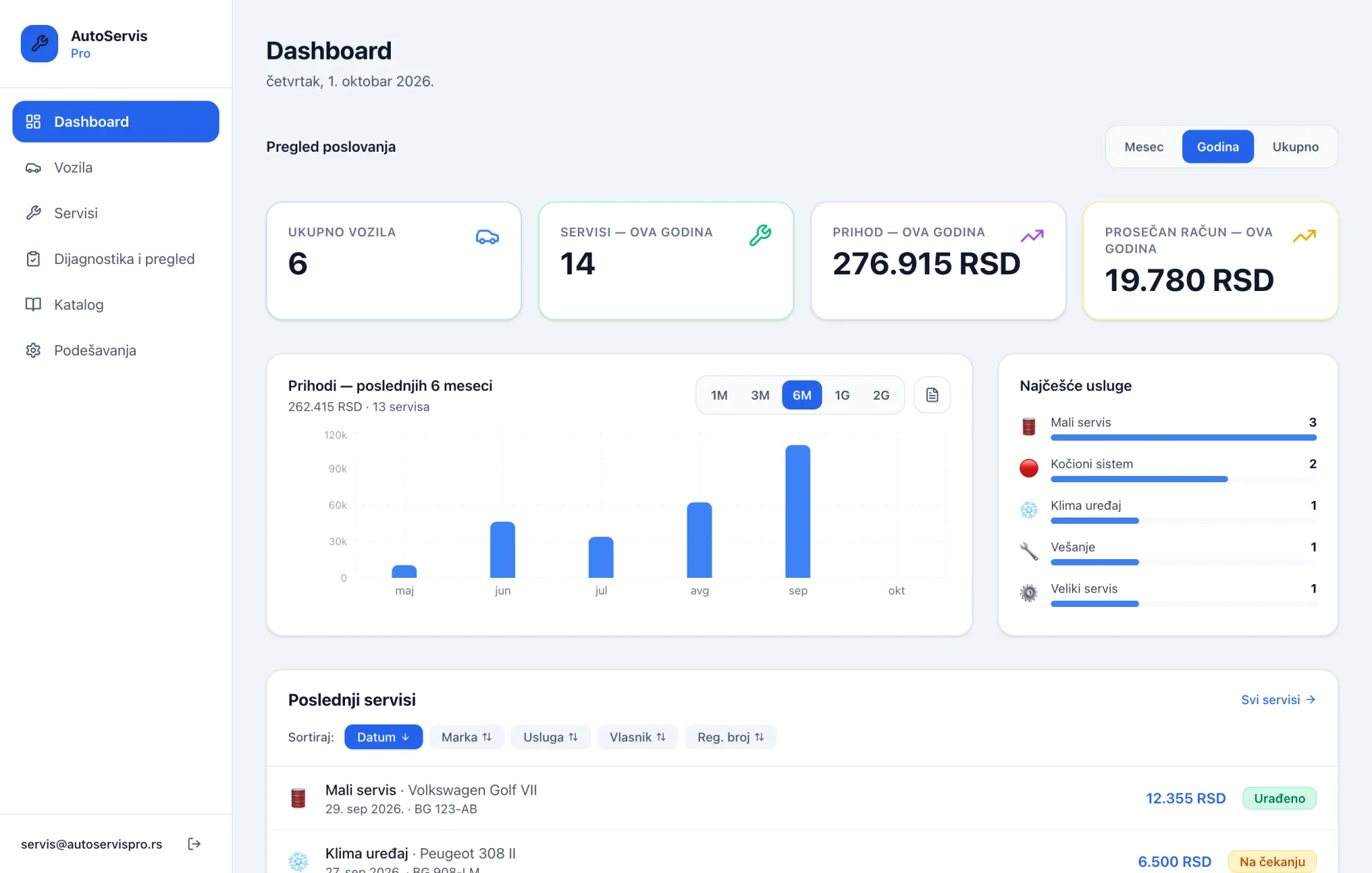This screenshot has height=873, width=1372.
Task: Set chart range to 2G
Action: tap(881, 395)
